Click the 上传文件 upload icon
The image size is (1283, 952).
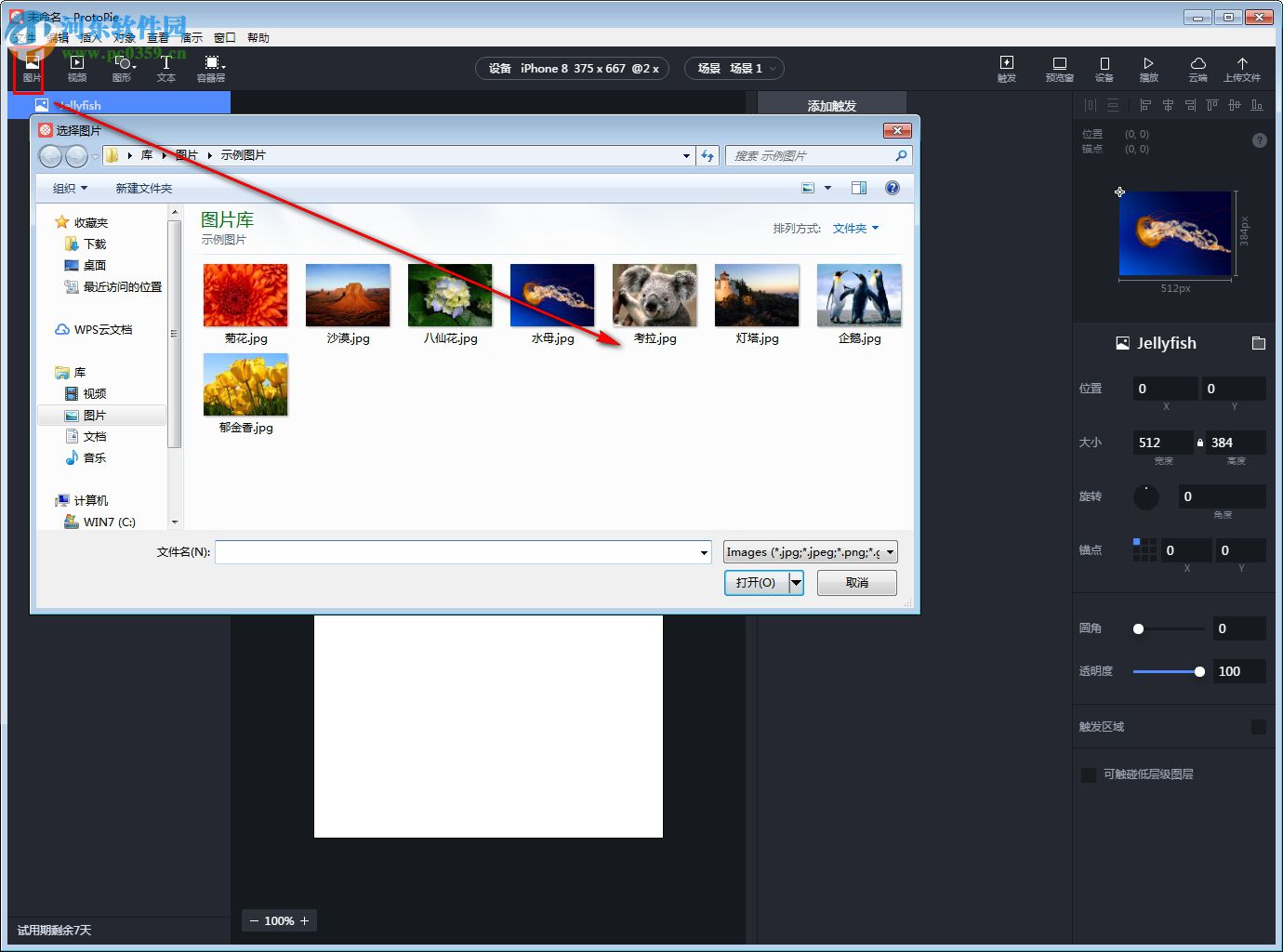coord(1242,69)
